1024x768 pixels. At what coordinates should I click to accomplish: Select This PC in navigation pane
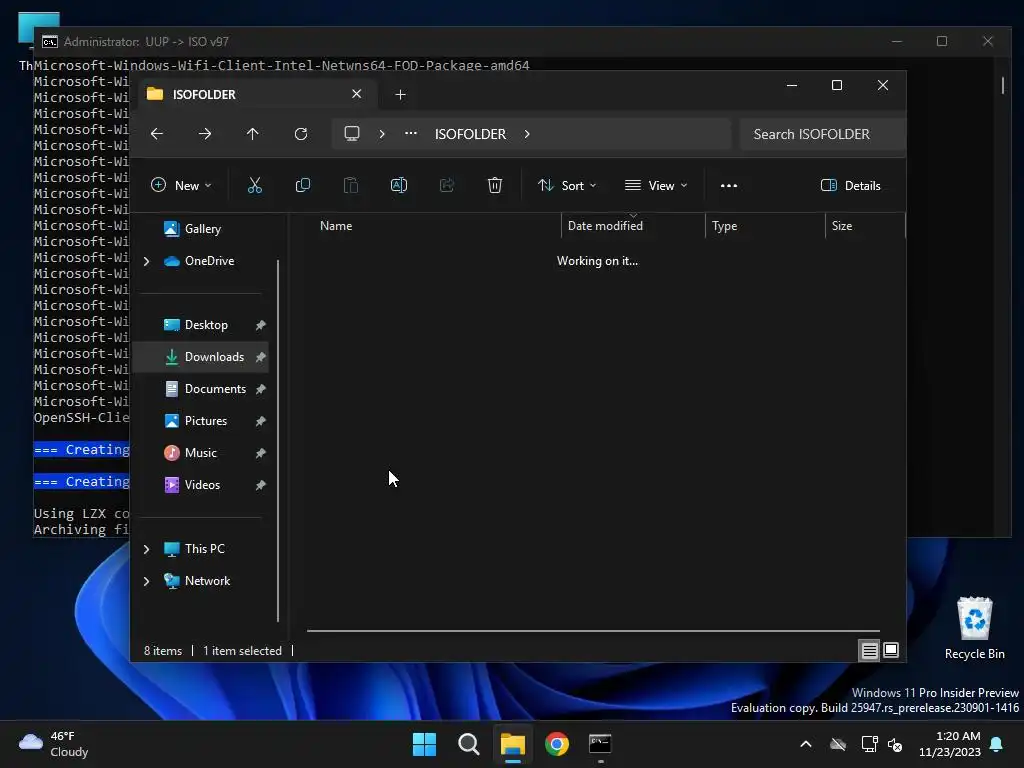204,549
